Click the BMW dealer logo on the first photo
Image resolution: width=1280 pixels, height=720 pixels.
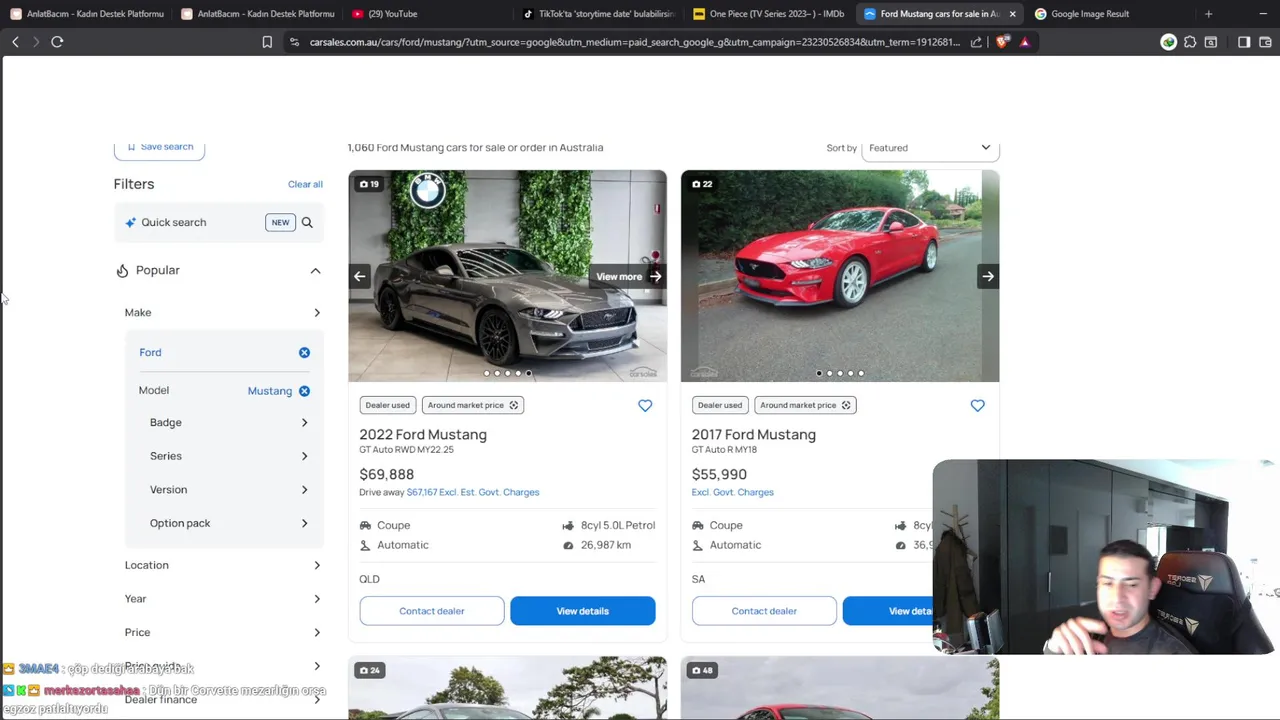(427, 190)
